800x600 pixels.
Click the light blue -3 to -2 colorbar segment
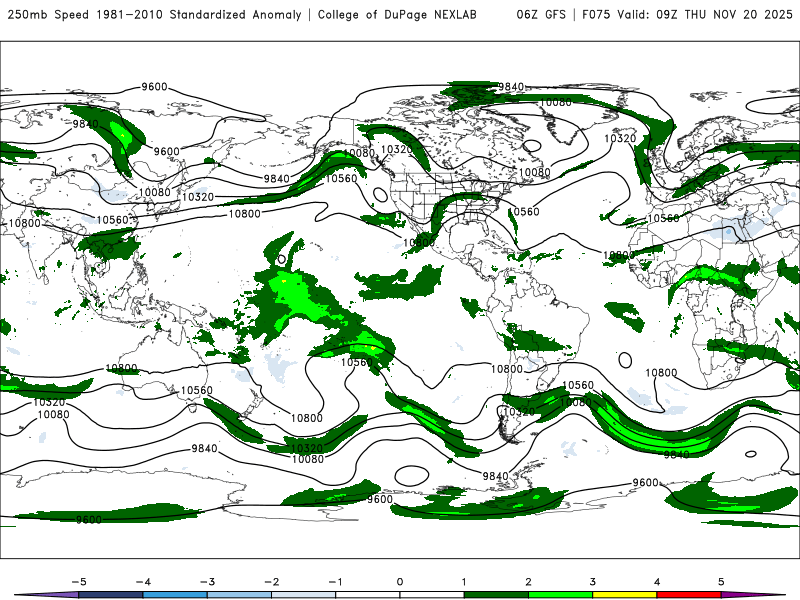[239, 595]
